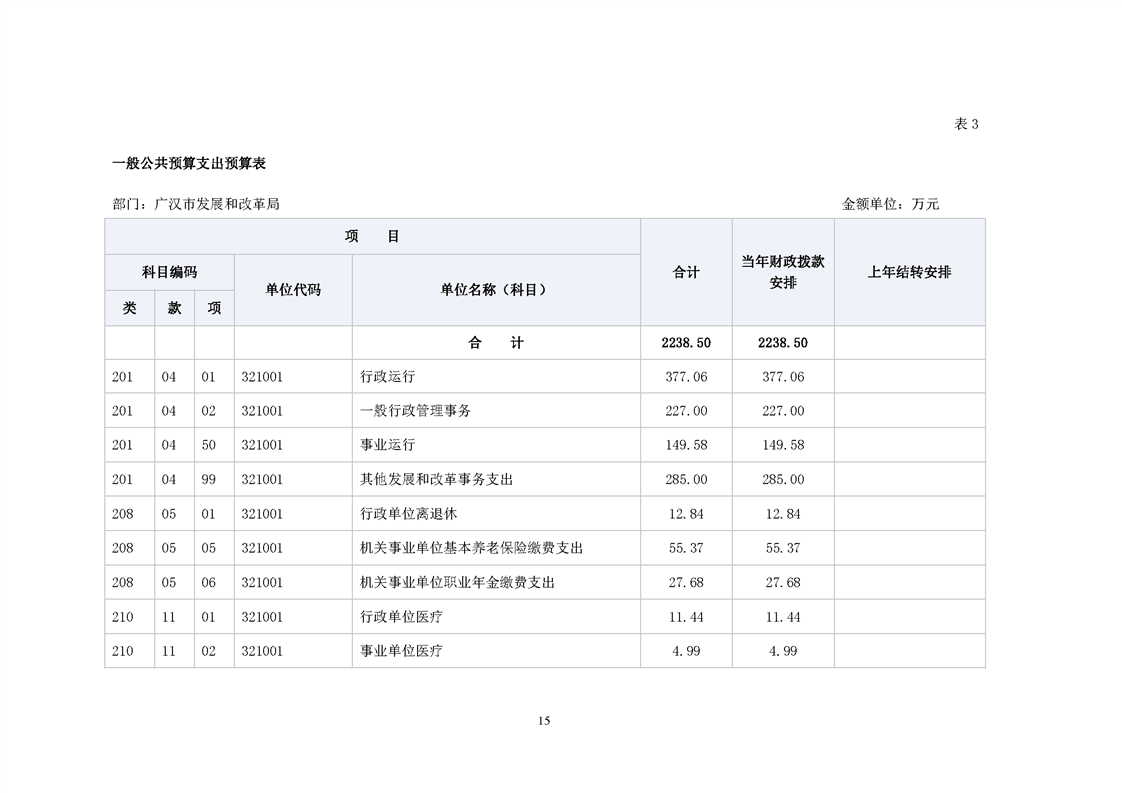The height and width of the screenshot is (793, 1122).
Task: Click the 行政单位离退休 row name
Action: (x=408, y=514)
